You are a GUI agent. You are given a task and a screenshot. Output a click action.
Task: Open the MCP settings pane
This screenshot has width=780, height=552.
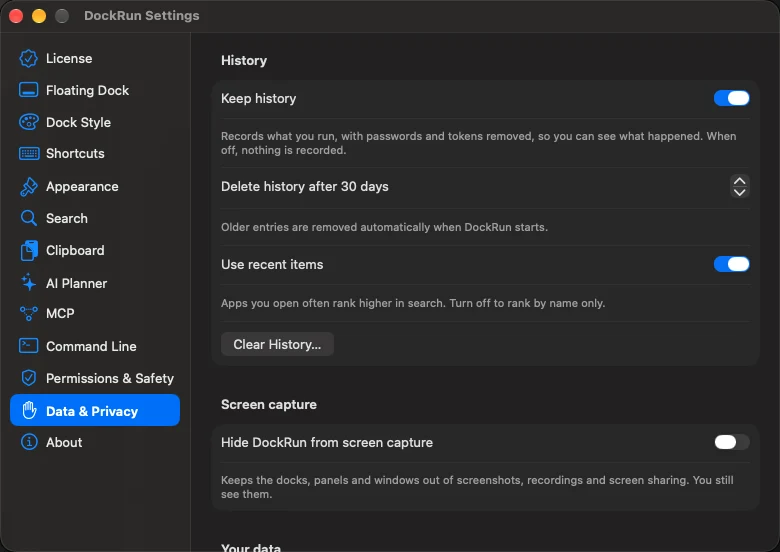tap(95, 314)
